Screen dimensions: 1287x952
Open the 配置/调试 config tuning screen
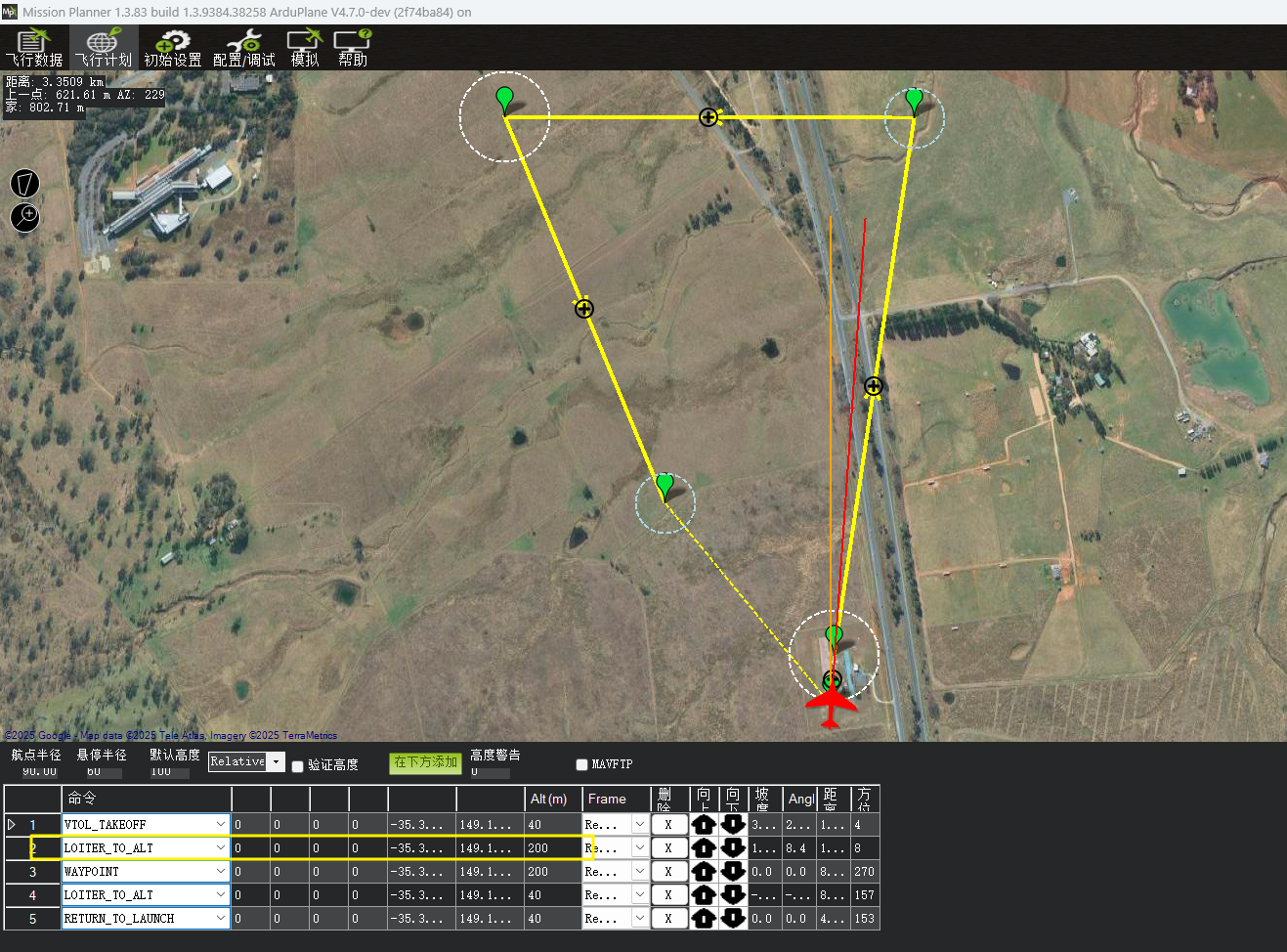(x=243, y=48)
